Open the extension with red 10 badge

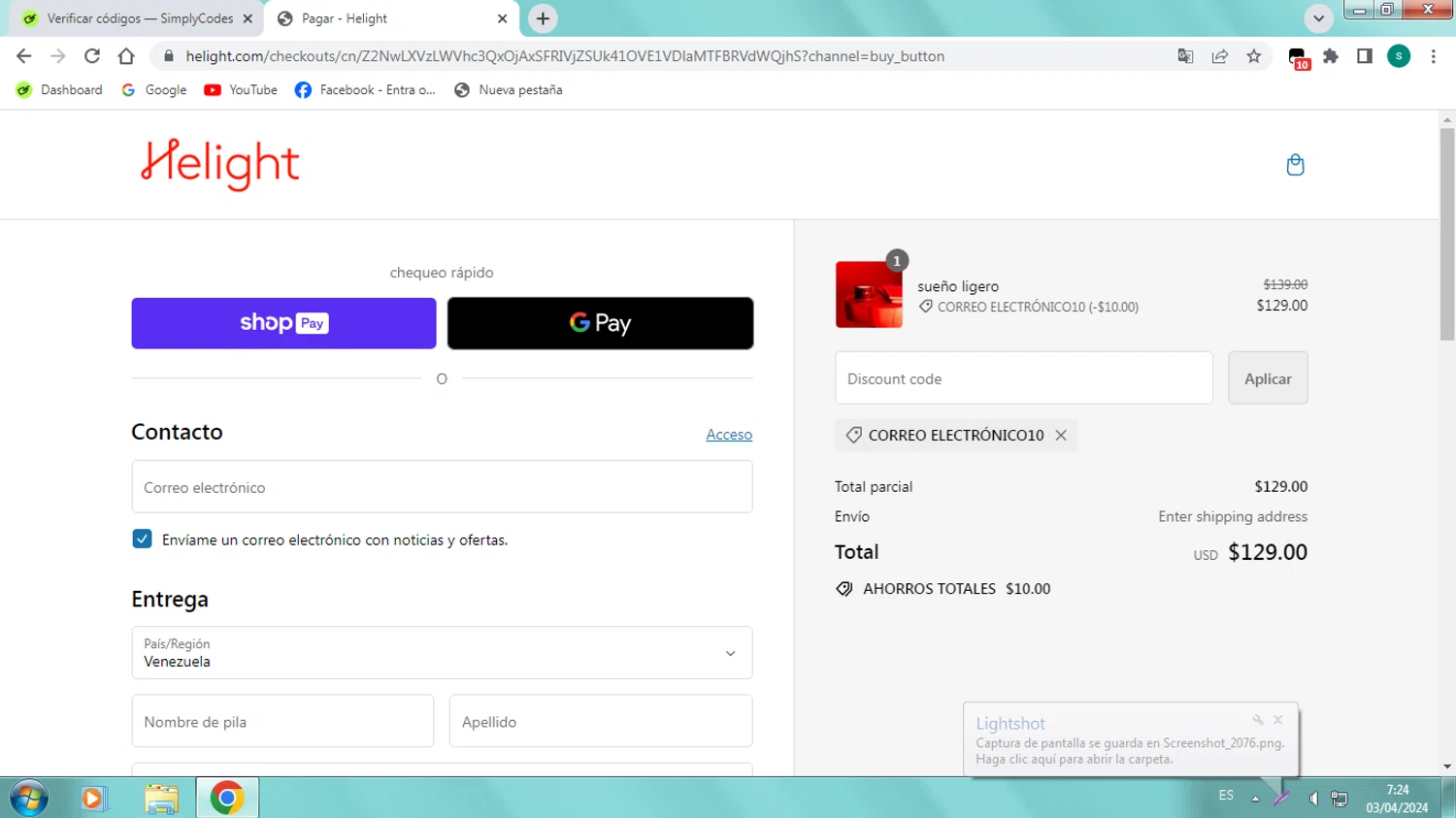click(1298, 58)
